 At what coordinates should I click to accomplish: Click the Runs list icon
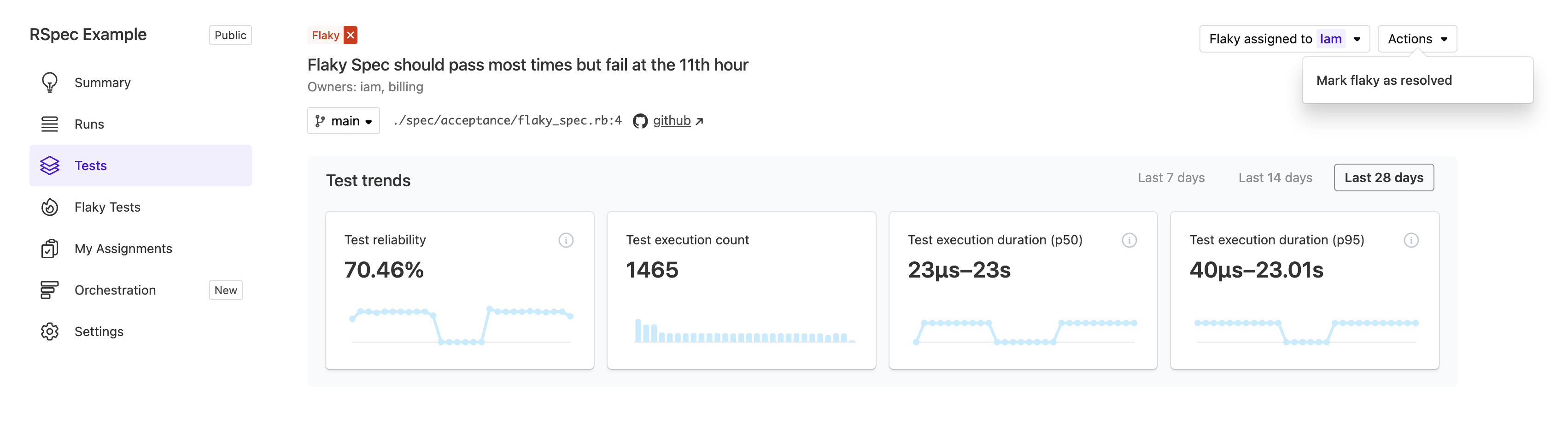(49, 124)
